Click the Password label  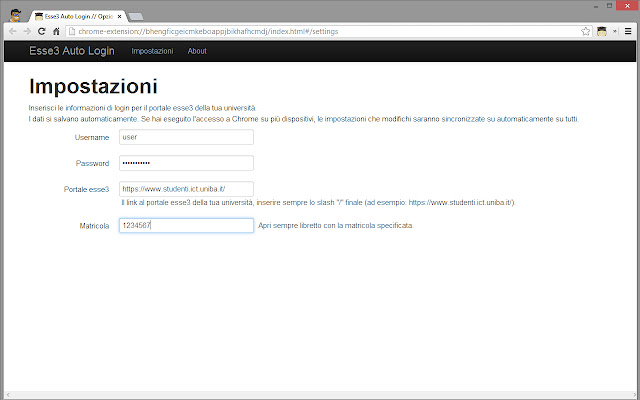[92, 163]
